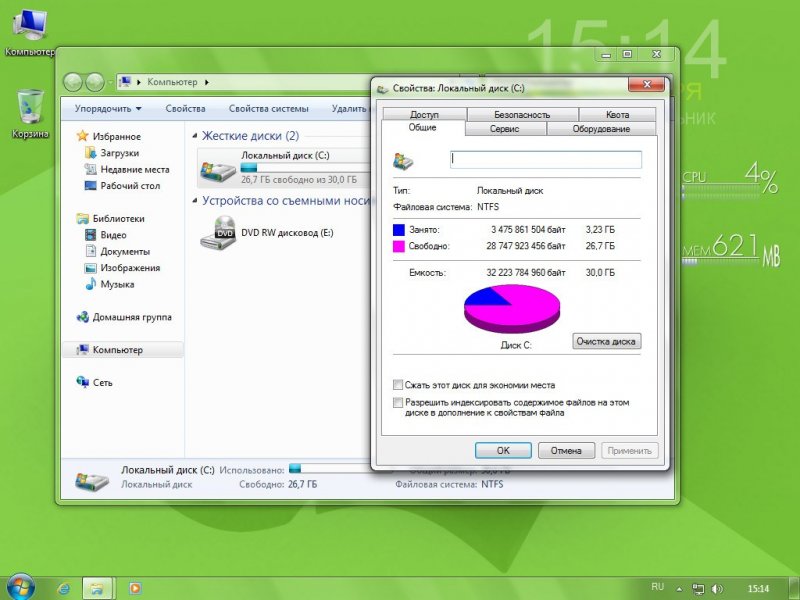Click the Документы library icon
The height and width of the screenshot is (600, 800).
pos(90,251)
